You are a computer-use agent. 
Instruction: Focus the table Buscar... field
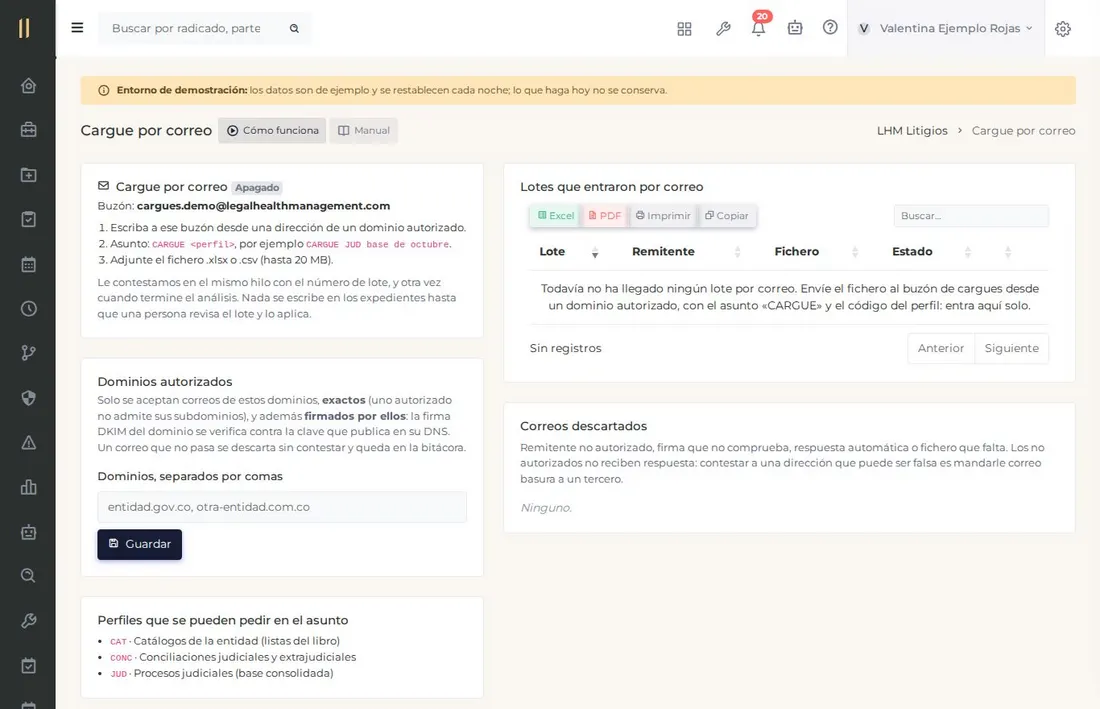971,216
